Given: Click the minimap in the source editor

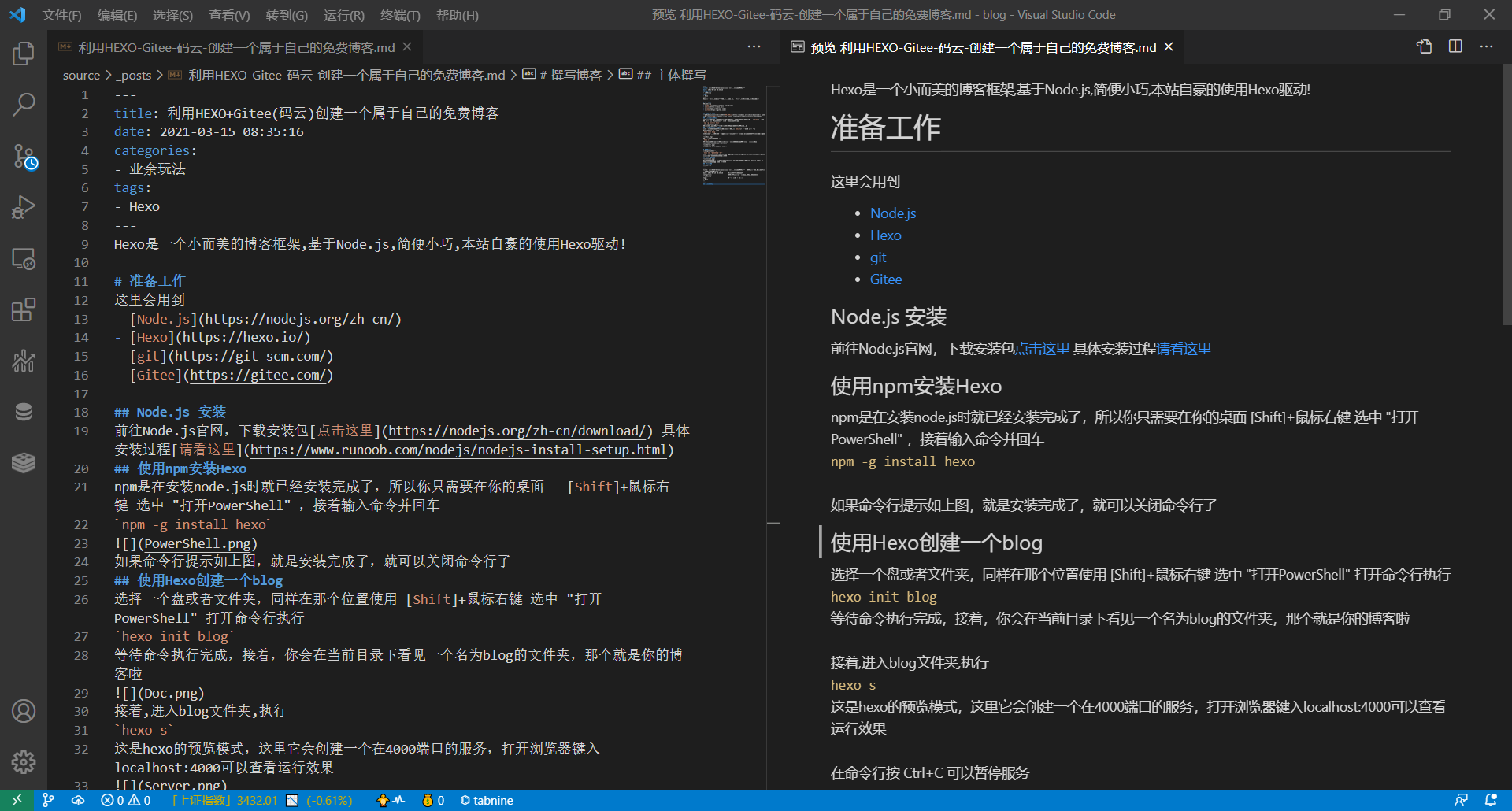Looking at the screenshot, I should tap(734, 135).
